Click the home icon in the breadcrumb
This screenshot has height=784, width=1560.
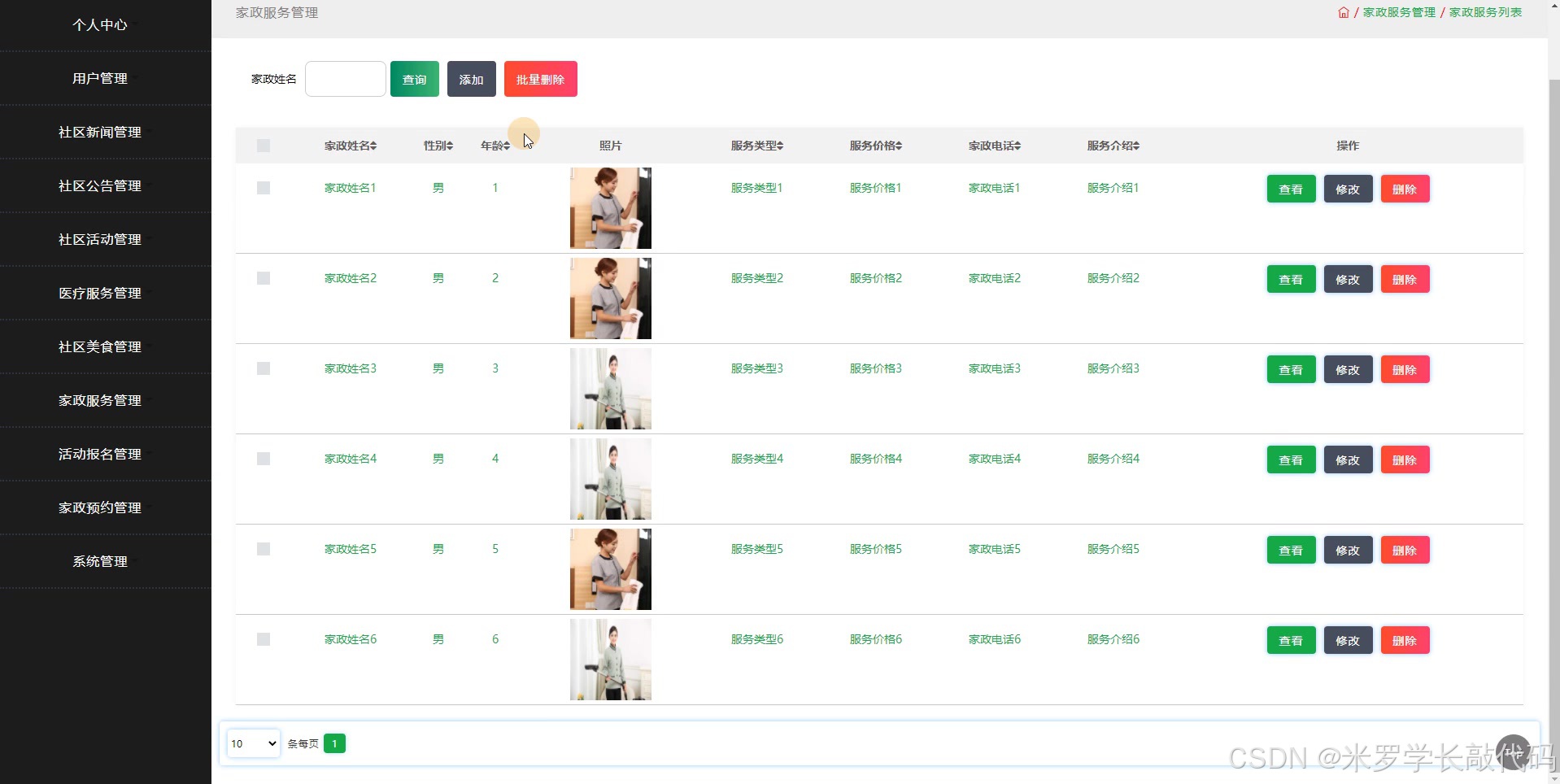(1344, 12)
